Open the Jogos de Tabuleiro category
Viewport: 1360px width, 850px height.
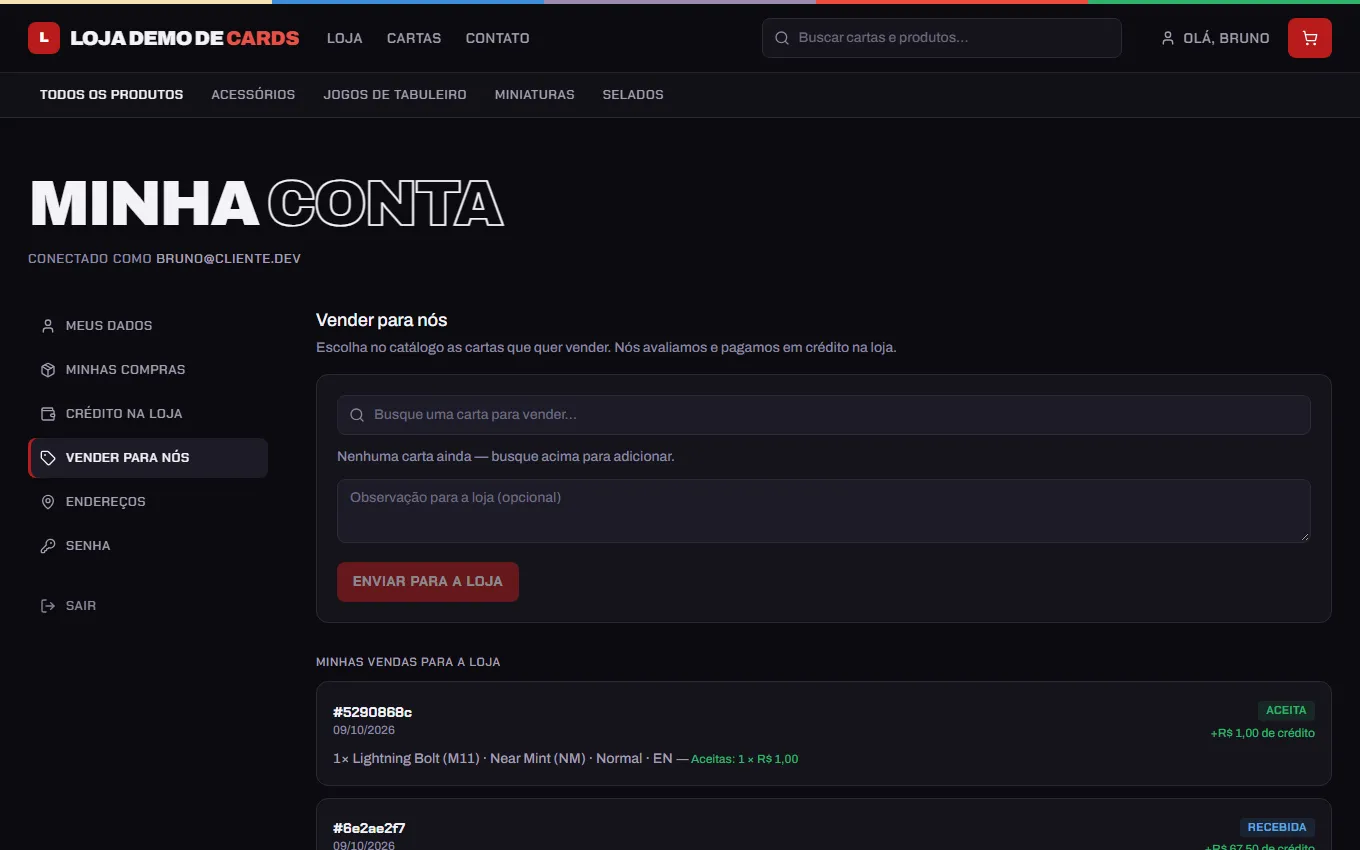click(x=395, y=95)
